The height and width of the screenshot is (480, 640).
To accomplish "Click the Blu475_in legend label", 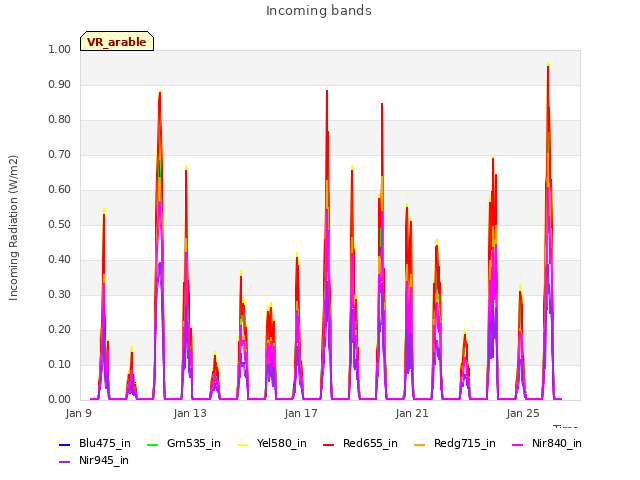I will tap(105, 443).
